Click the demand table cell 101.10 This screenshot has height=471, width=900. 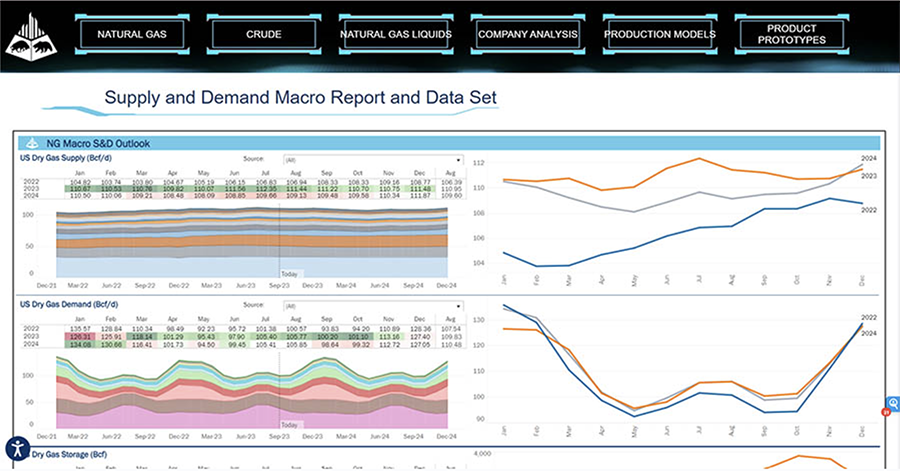[x=358, y=336]
